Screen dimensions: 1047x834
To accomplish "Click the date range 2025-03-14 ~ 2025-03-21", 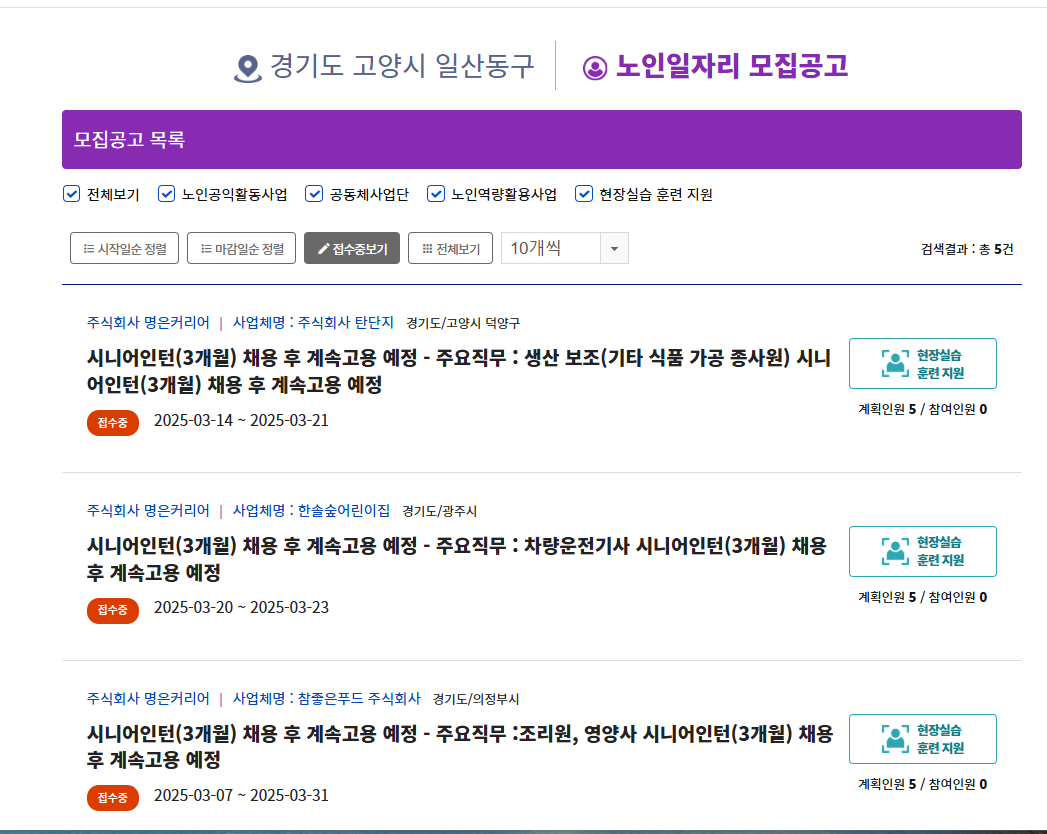I will pos(241,421).
